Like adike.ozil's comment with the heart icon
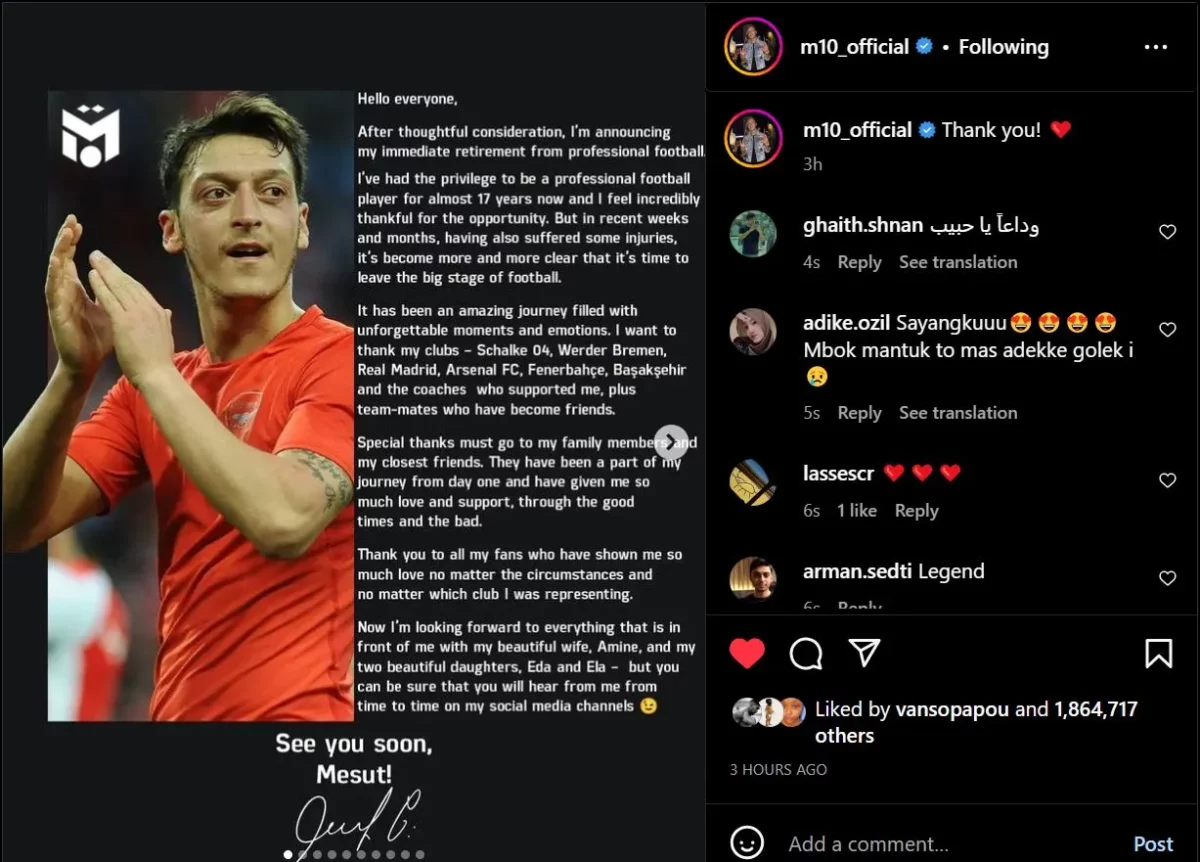Viewport: 1200px width, 862px height. [1167, 329]
